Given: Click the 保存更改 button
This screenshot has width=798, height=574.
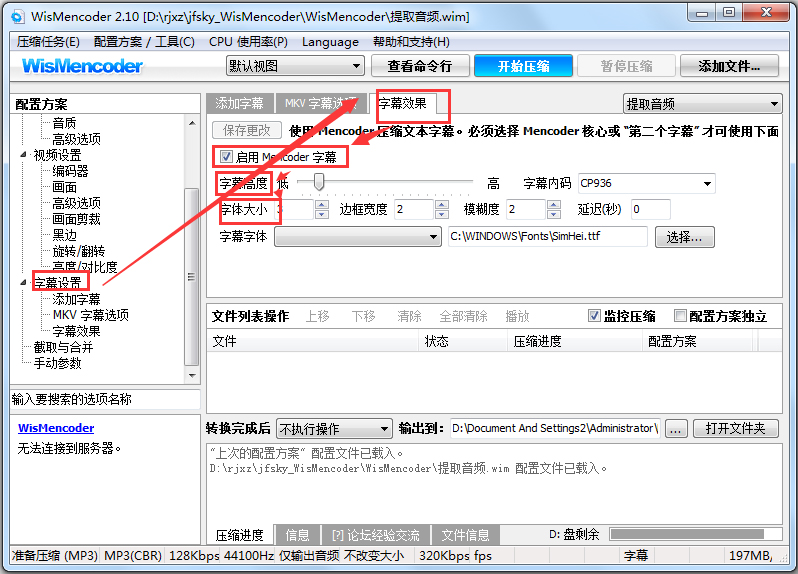Looking at the screenshot, I should pos(247,130).
